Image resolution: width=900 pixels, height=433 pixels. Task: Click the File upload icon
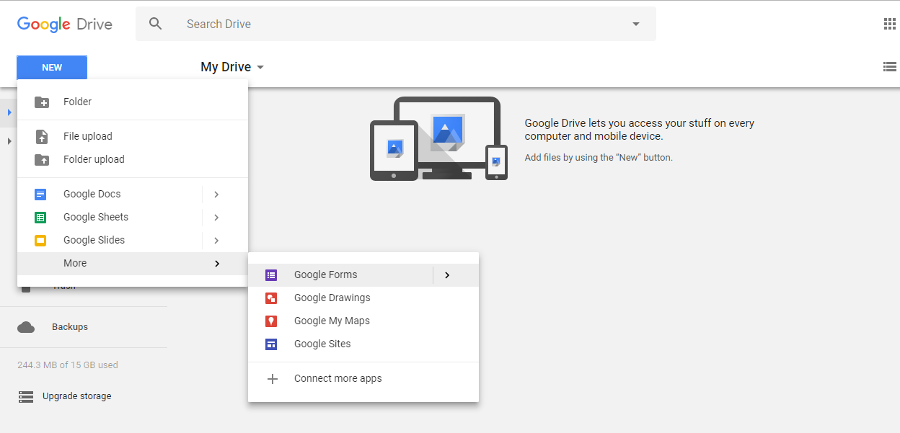(41, 137)
